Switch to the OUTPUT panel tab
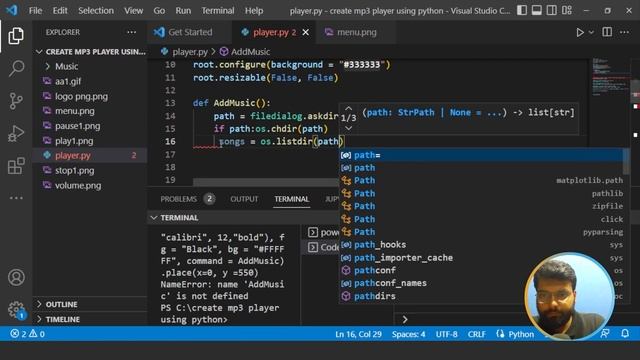This screenshot has height=360, width=640. [x=244, y=199]
